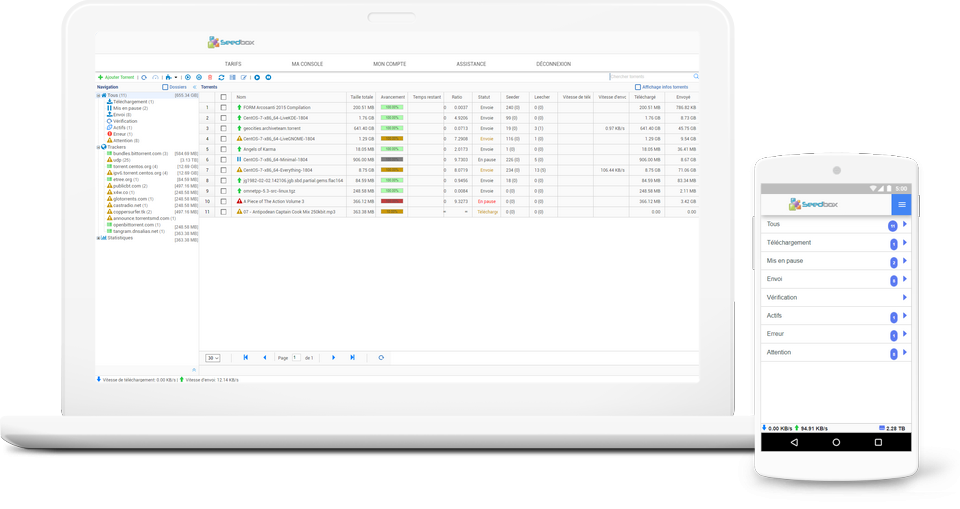Enable Affichage infos torrents checkbox
This screenshot has height=509, width=960.
(638, 87)
